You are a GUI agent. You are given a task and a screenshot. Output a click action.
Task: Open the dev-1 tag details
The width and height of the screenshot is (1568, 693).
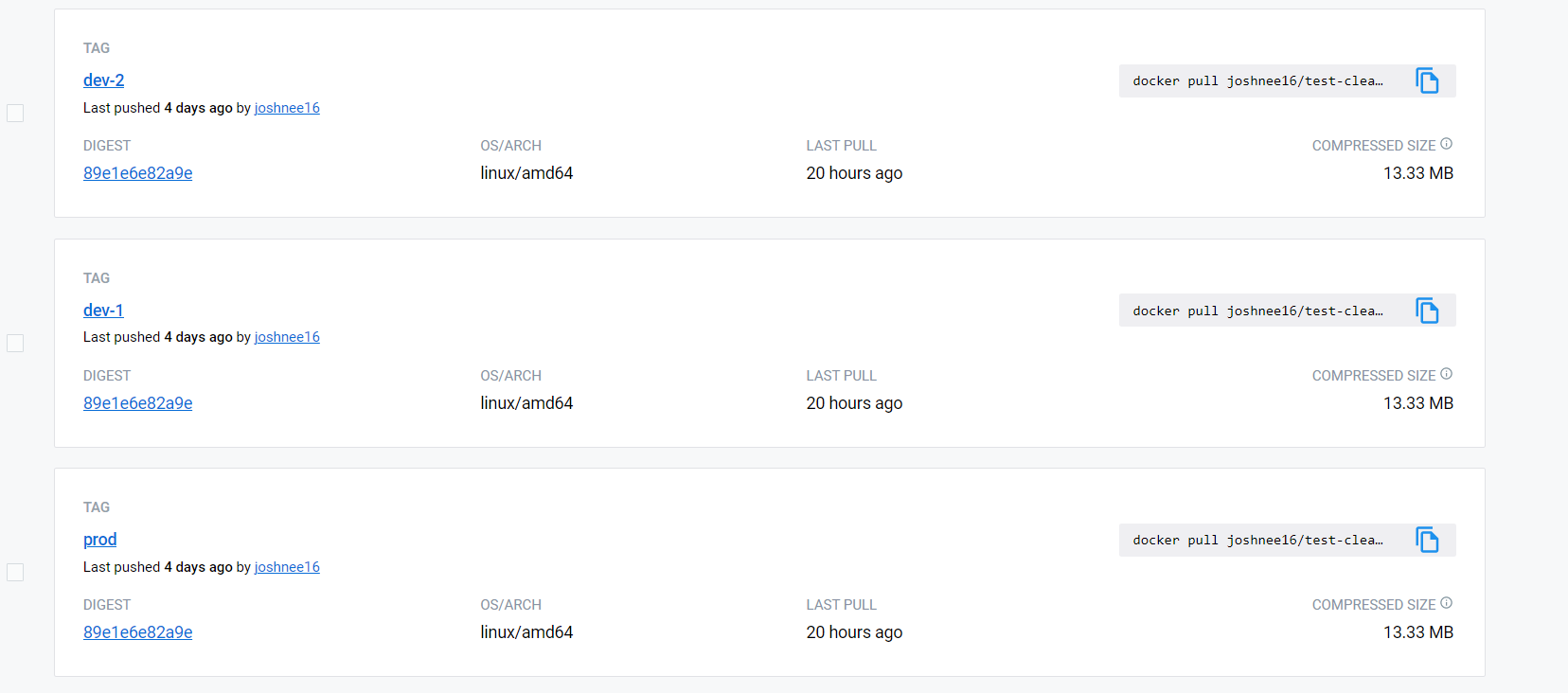(x=103, y=310)
